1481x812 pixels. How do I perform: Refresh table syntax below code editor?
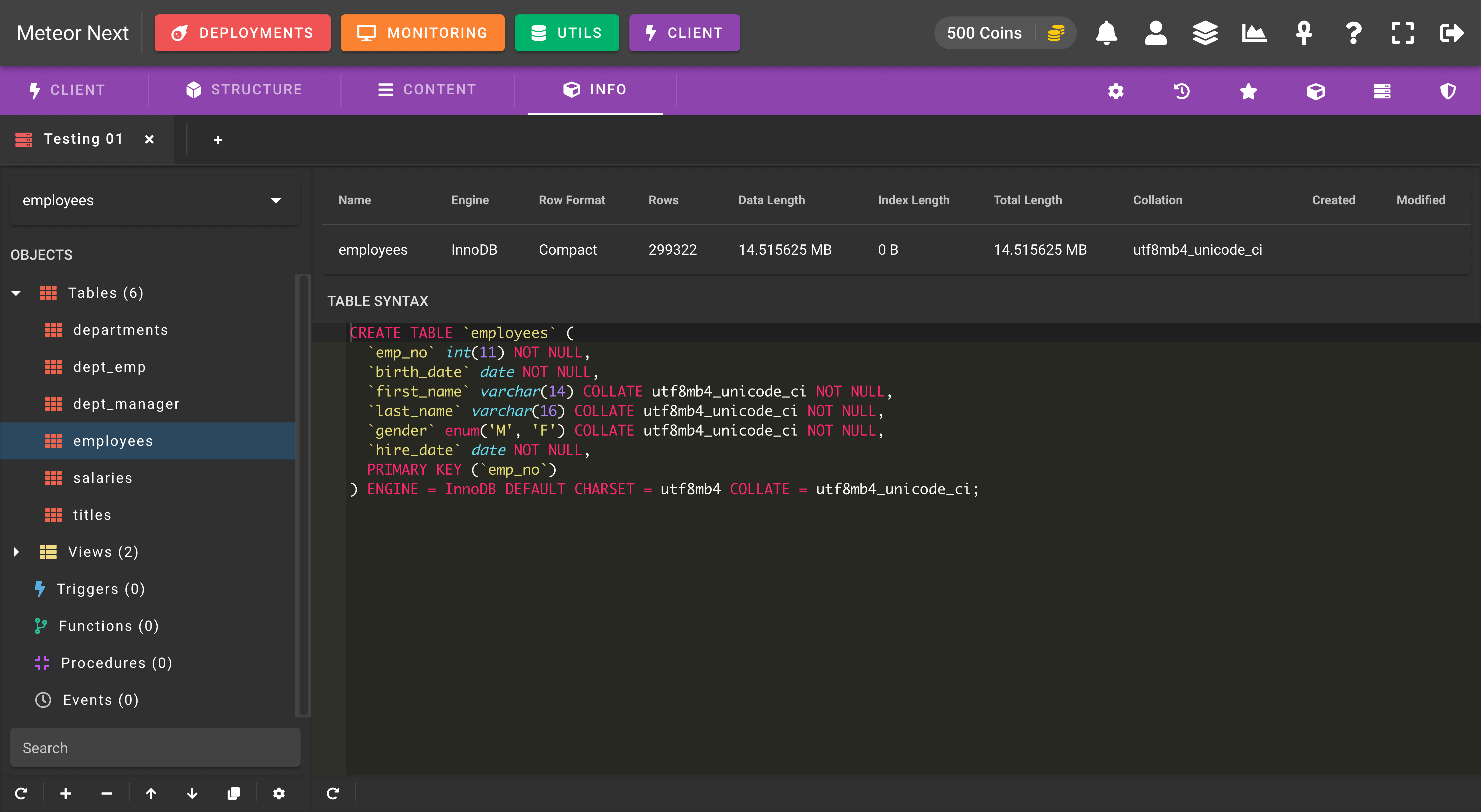(x=332, y=793)
